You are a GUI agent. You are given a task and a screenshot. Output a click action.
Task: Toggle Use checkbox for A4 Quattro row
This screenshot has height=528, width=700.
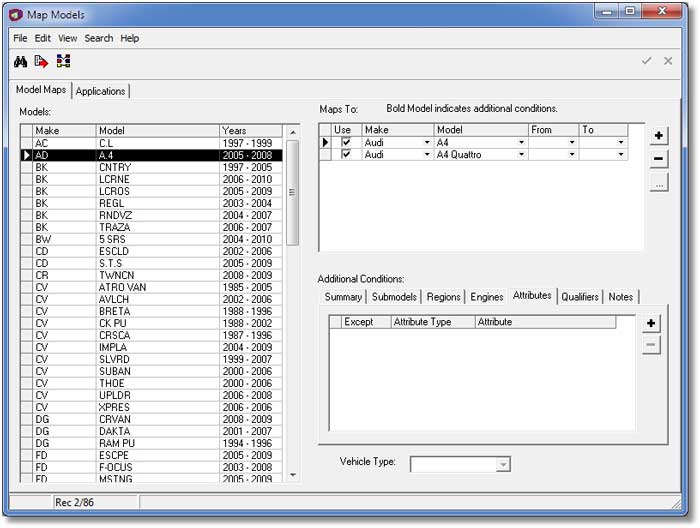pyautogui.click(x=347, y=155)
